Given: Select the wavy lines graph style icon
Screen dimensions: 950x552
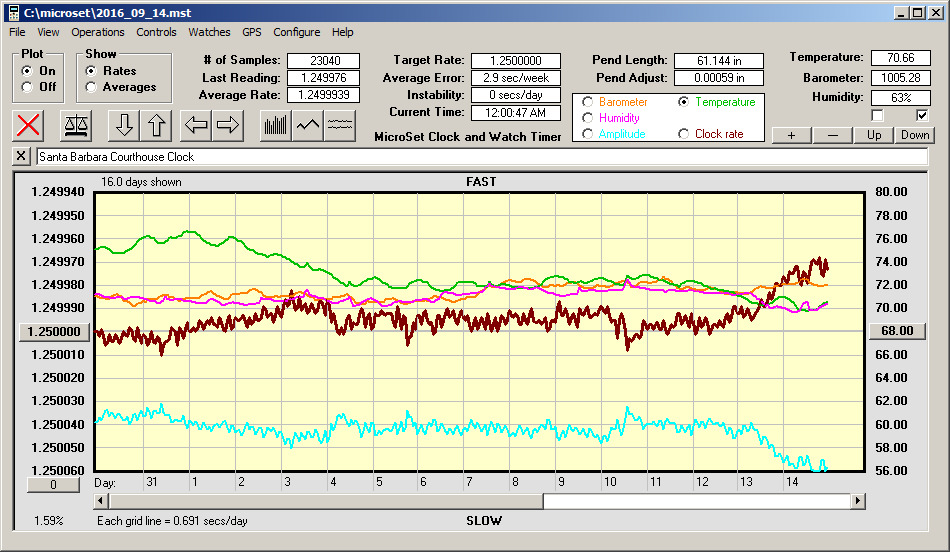Looking at the screenshot, I should [340, 125].
